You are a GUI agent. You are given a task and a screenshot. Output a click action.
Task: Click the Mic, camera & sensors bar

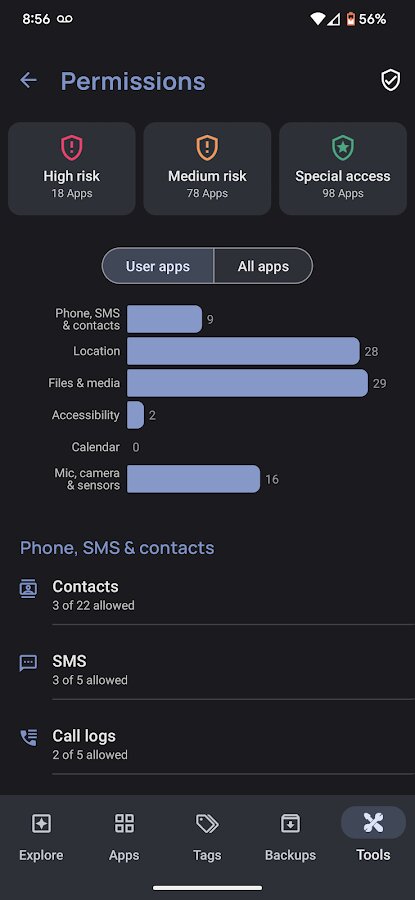(x=193, y=479)
